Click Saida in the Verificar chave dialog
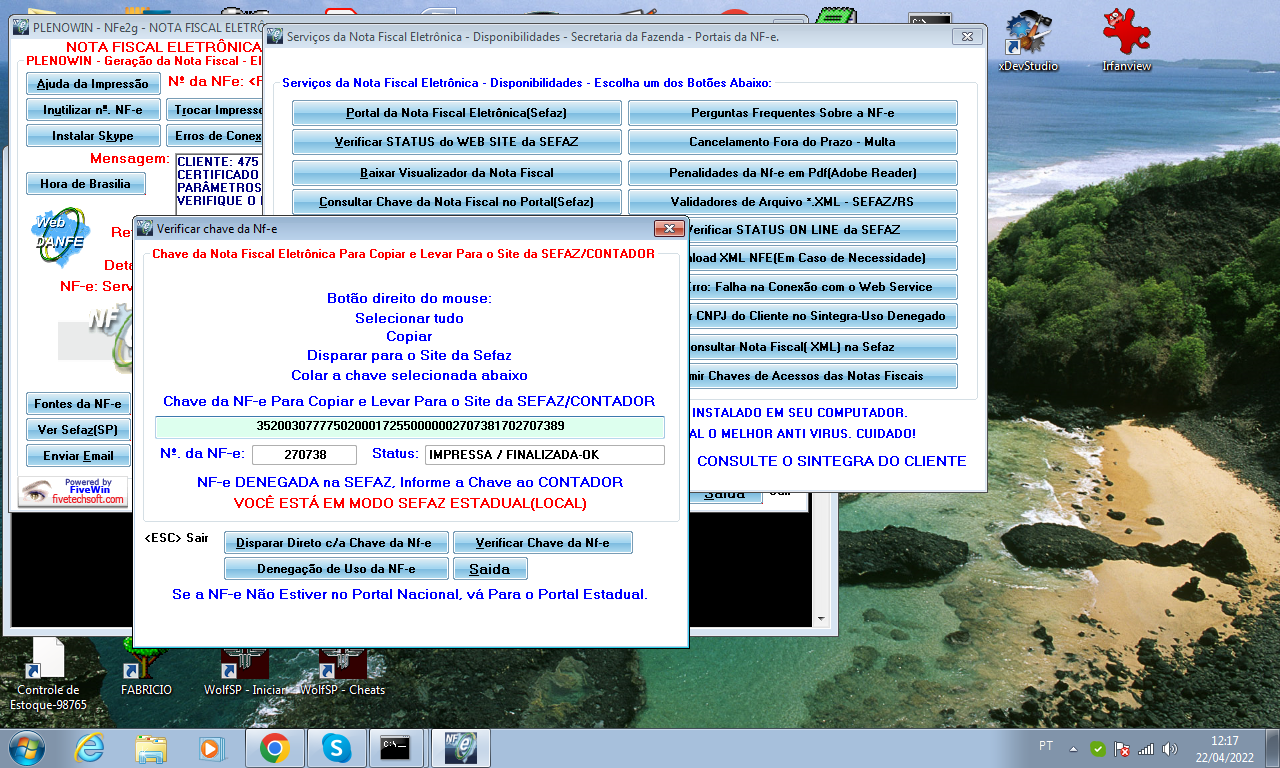This screenshot has height=768, width=1280. pos(490,569)
